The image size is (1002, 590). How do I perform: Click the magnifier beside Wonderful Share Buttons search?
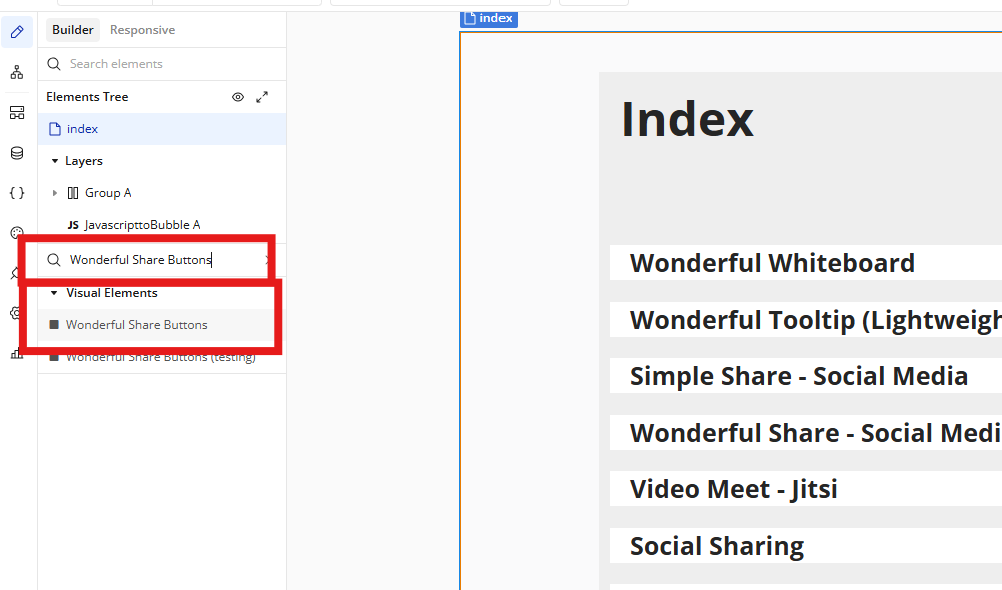(x=54, y=260)
